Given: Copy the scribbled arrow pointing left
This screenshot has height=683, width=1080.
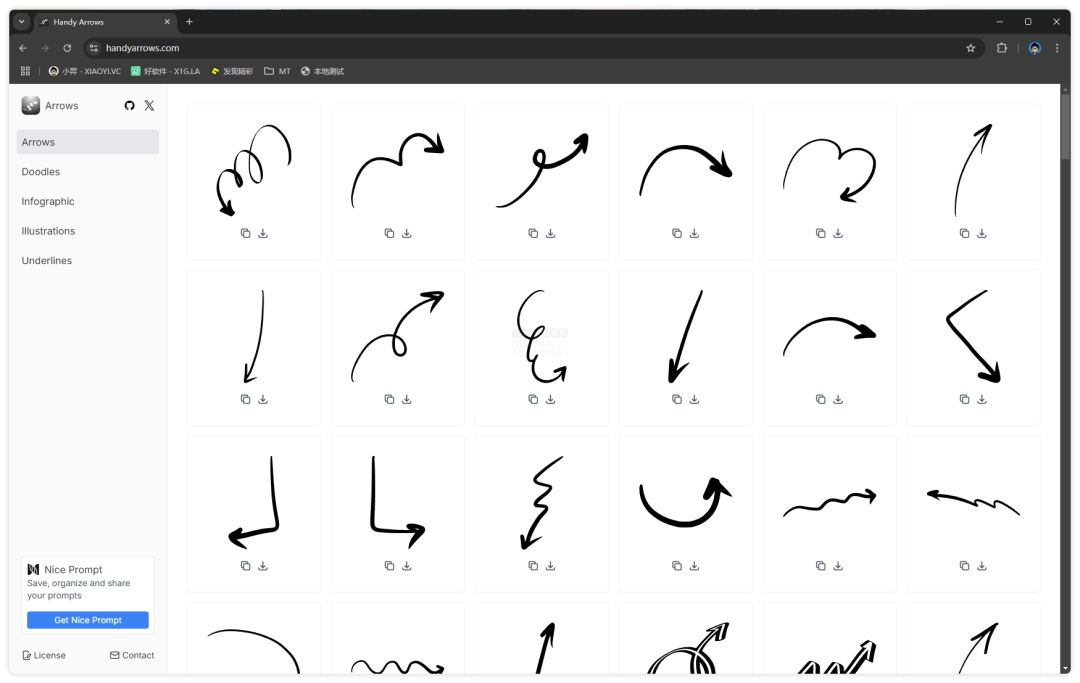Looking at the screenshot, I should [x=964, y=566].
